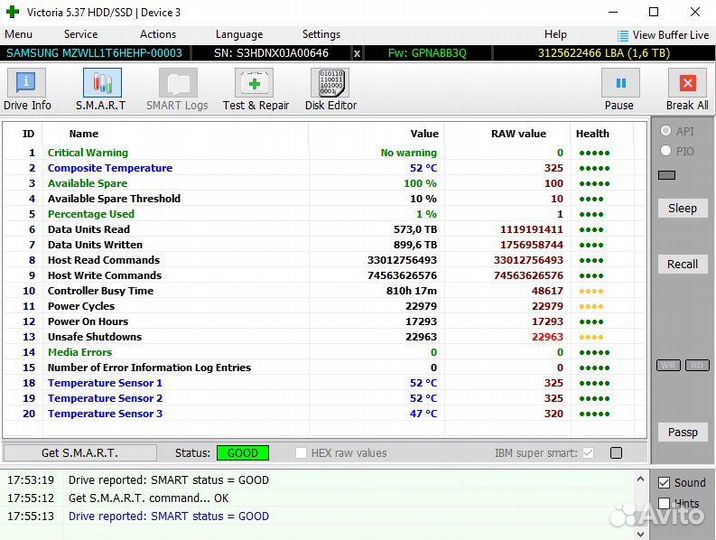Click the Break All icon
Image resolution: width=716 pixels, height=540 pixels.
[687, 89]
